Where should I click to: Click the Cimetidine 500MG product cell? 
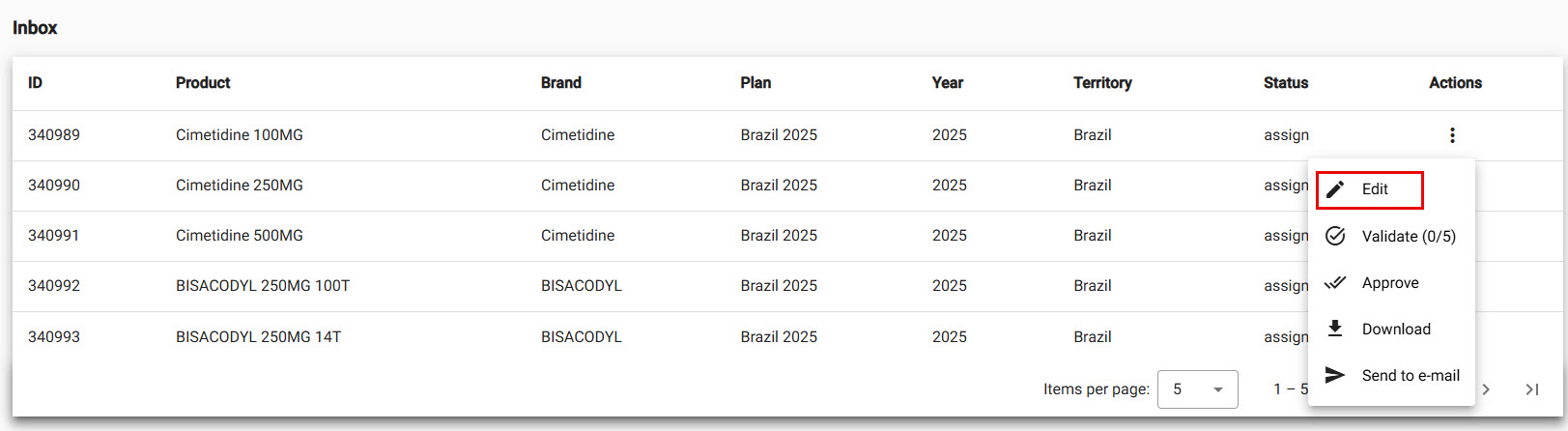tap(240, 236)
